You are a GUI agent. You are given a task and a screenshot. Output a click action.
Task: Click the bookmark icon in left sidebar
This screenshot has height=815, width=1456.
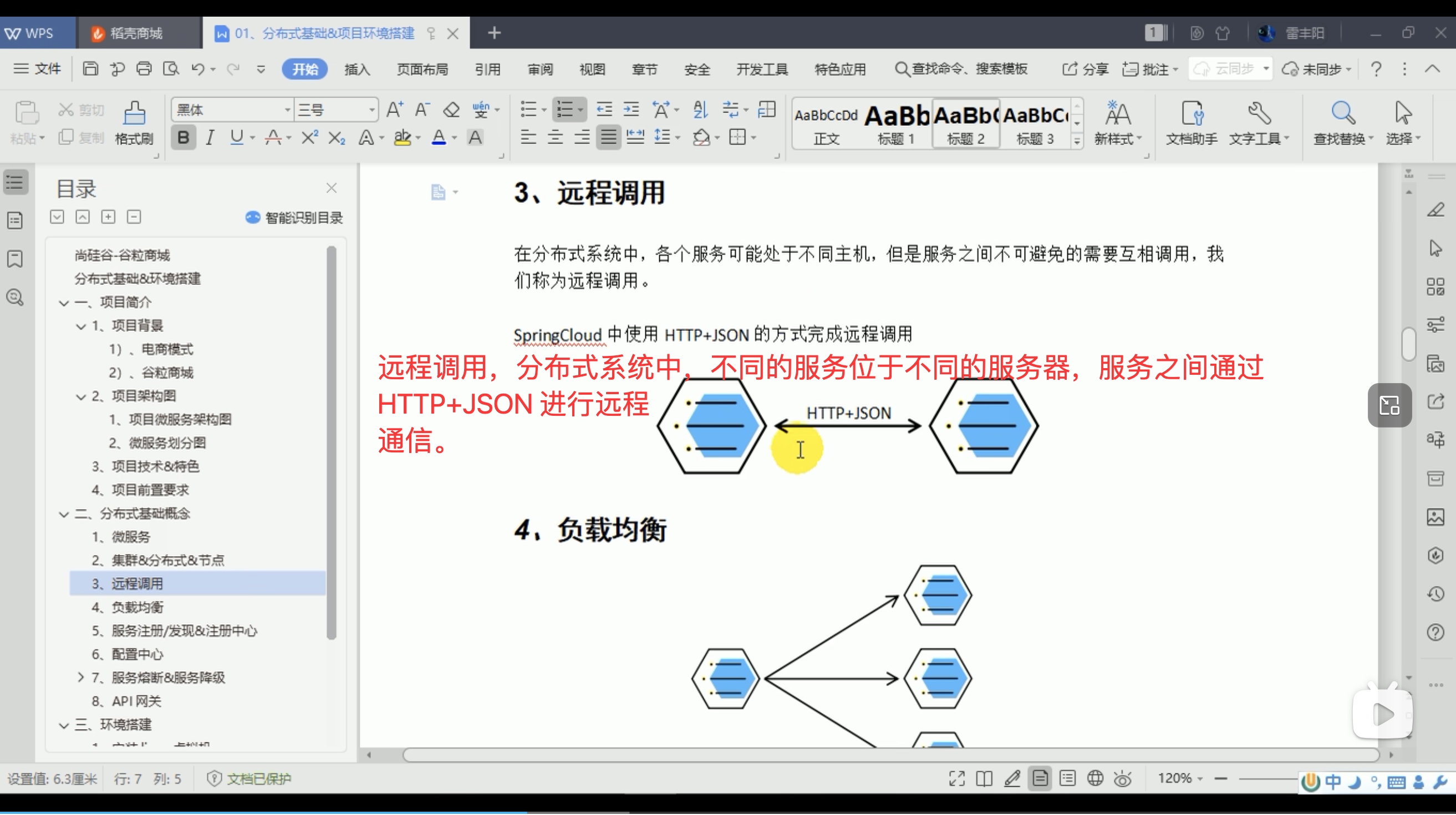[15, 259]
